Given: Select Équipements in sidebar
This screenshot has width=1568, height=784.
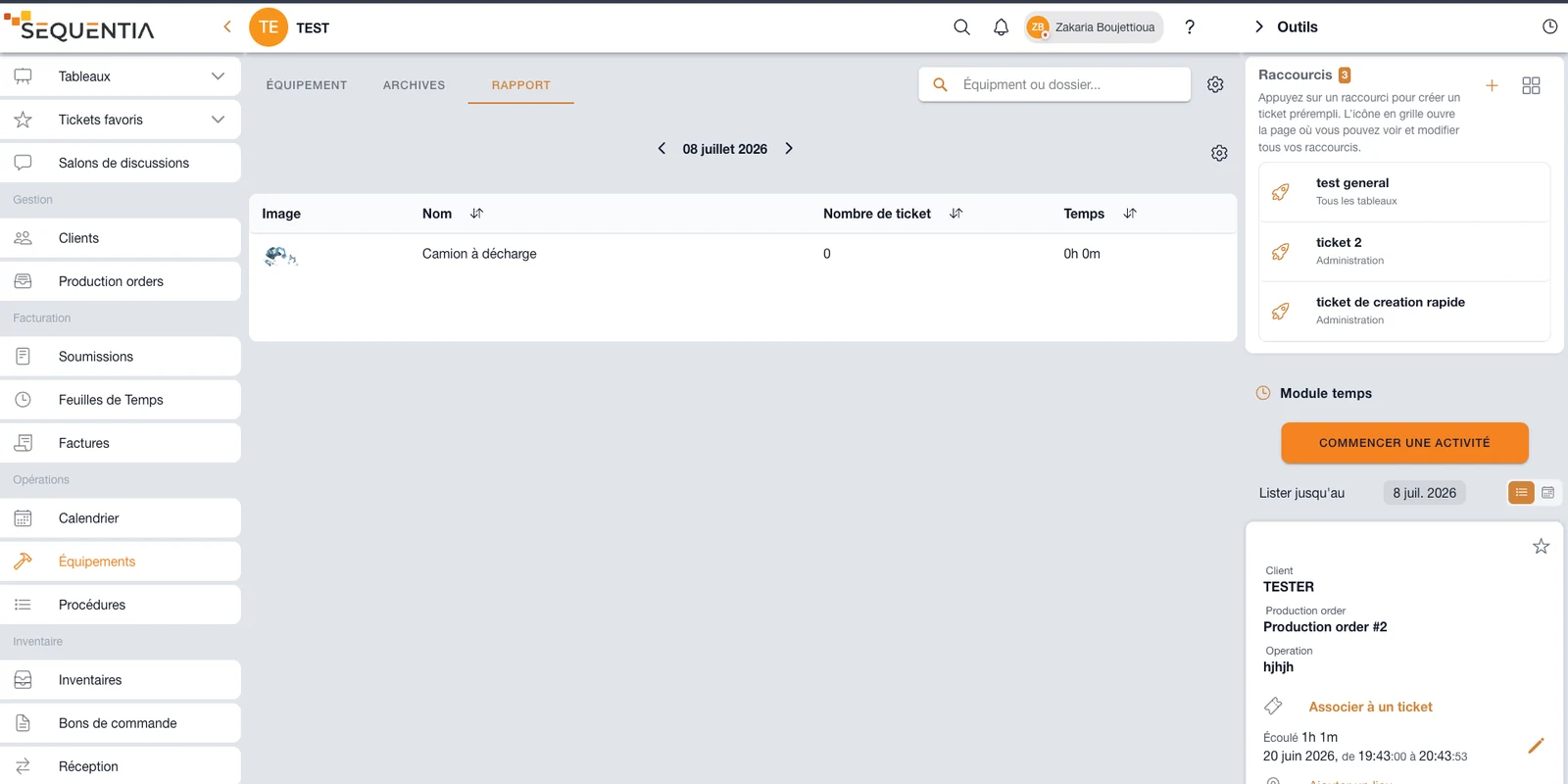Looking at the screenshot, I should coord(121,562).
